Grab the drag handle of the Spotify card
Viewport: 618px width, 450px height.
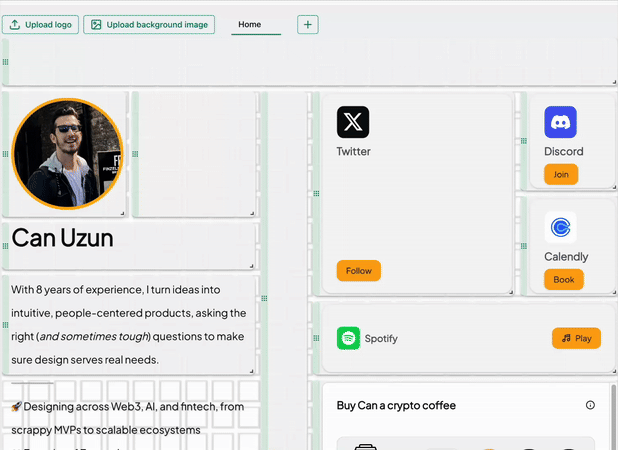click(316, 338)
